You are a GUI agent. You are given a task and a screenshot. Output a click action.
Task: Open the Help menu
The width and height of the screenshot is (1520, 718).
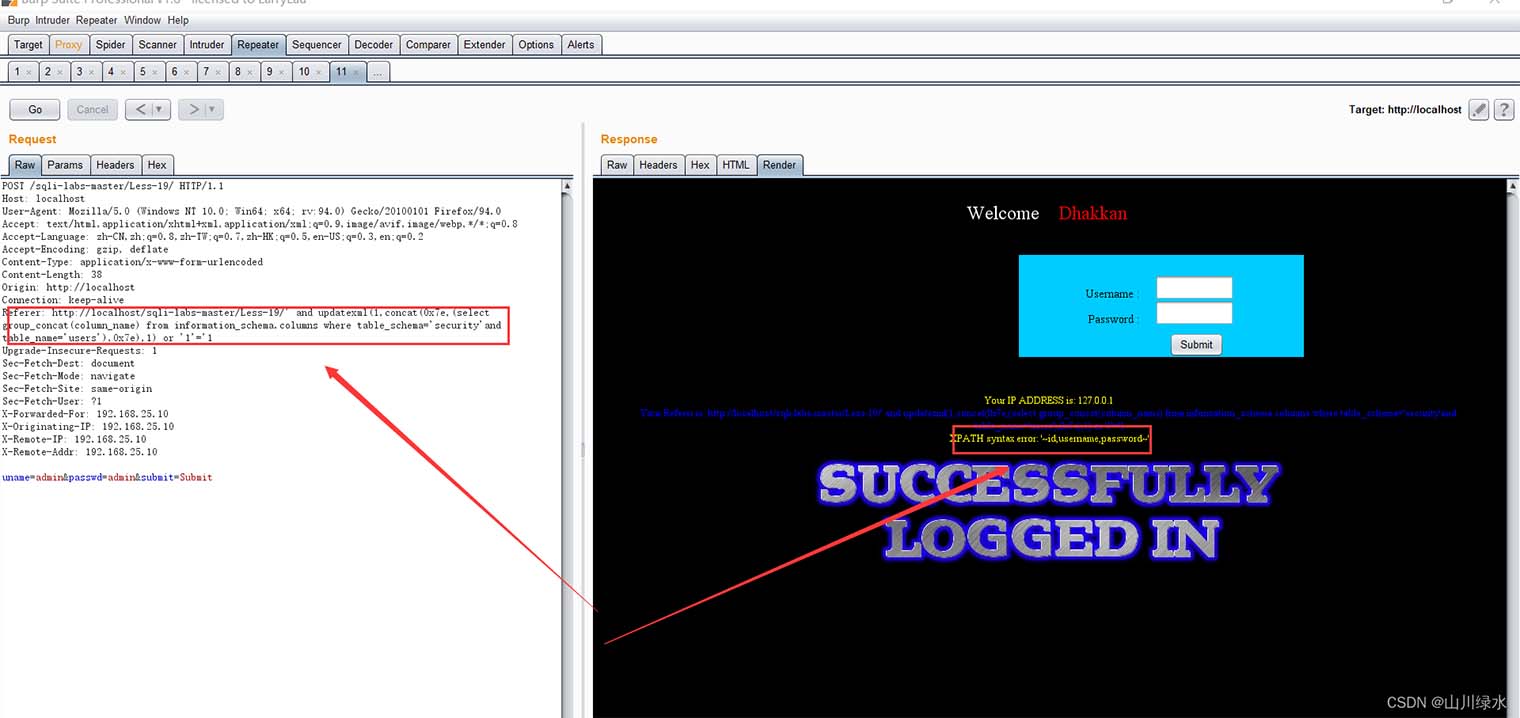178,20
